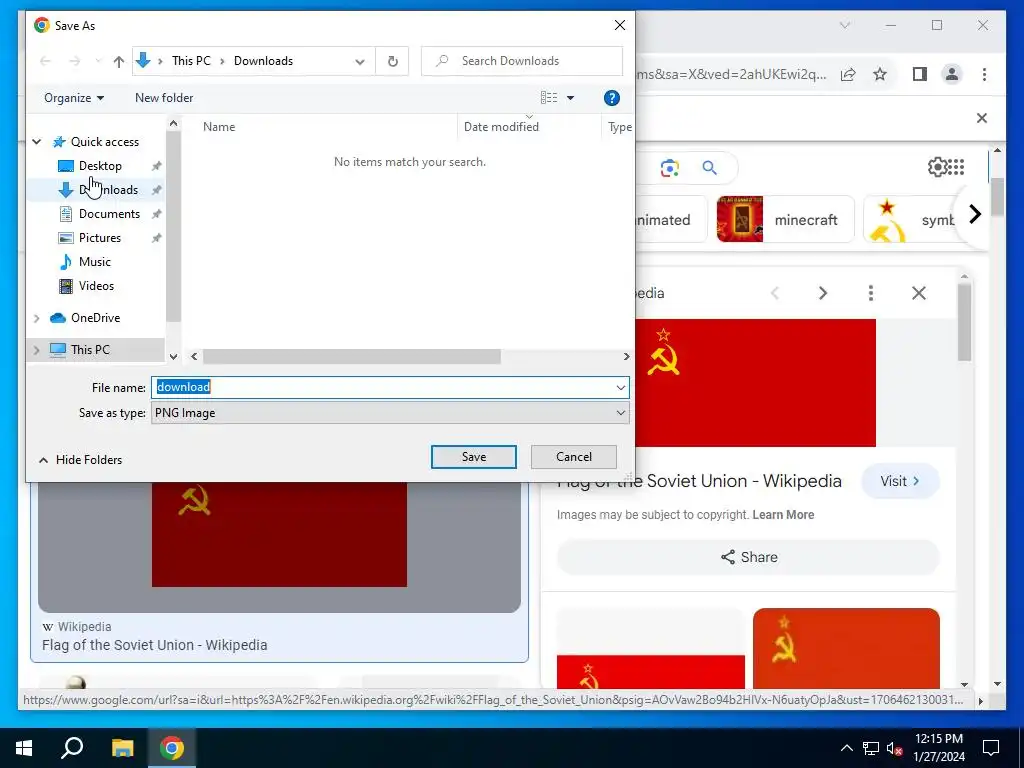Open the Save As help icon
The height and width of the screenshot is (768, 1024).
click(611, 98)
